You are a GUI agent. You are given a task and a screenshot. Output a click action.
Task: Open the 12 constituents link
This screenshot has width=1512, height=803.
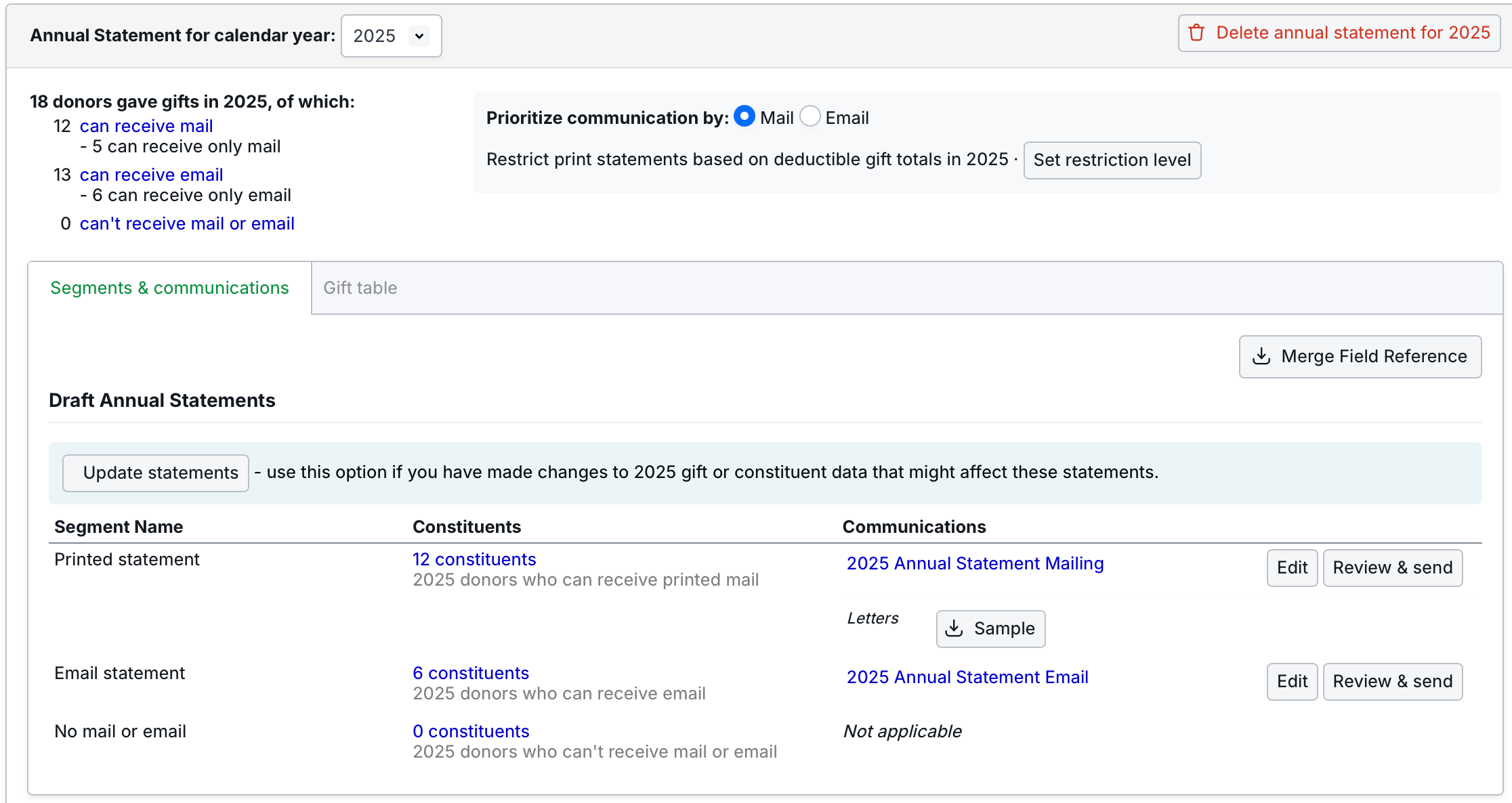click(474, 559)
